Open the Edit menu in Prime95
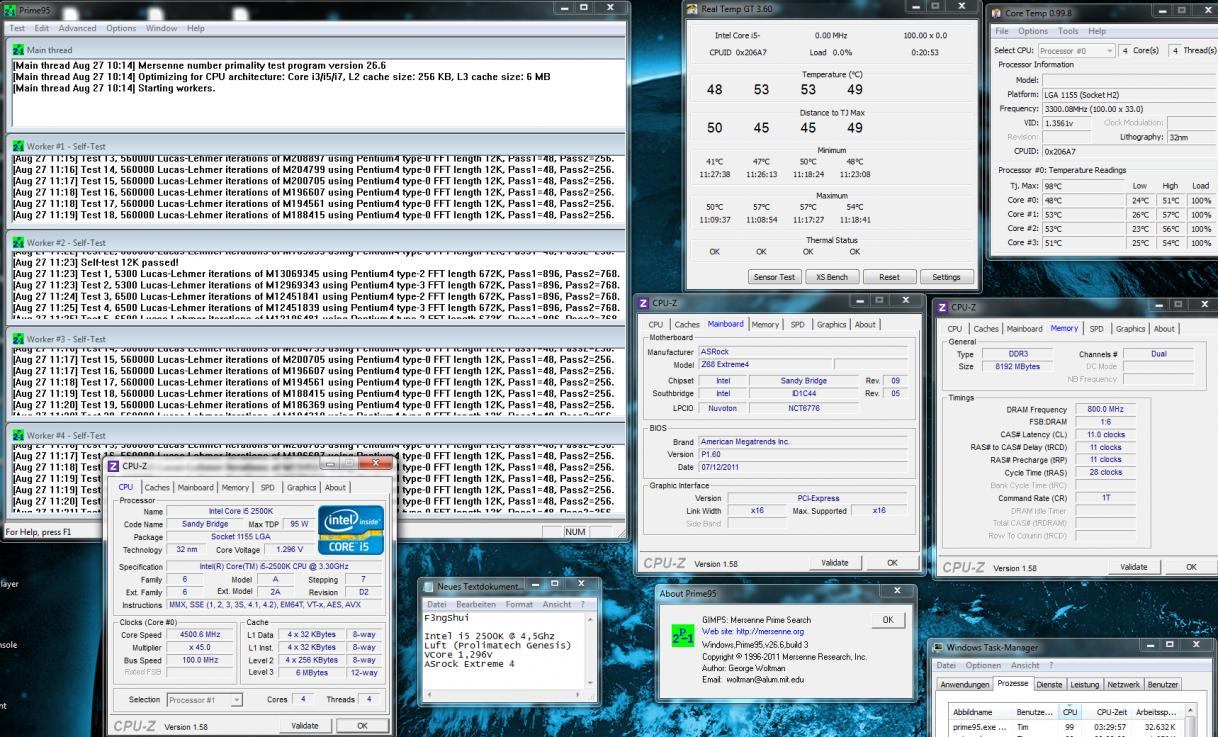The height and width of the screenshot is (737, 1218). [x=40, y=28]
